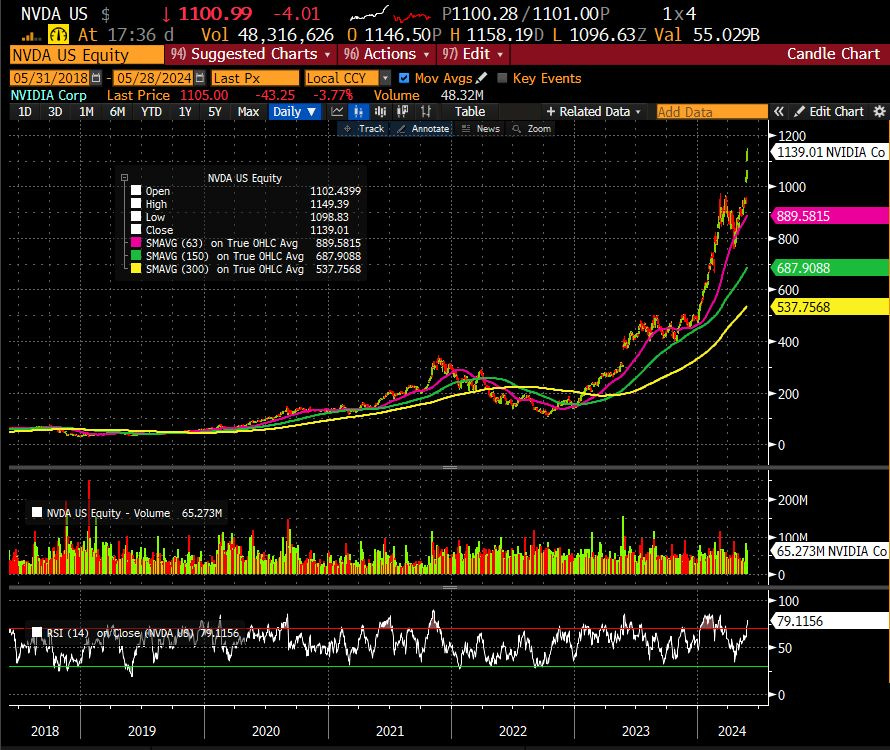Click the Last Px field
Image resolution: width=890 pixels, height=750 pixels.
(x=255, y=78)
